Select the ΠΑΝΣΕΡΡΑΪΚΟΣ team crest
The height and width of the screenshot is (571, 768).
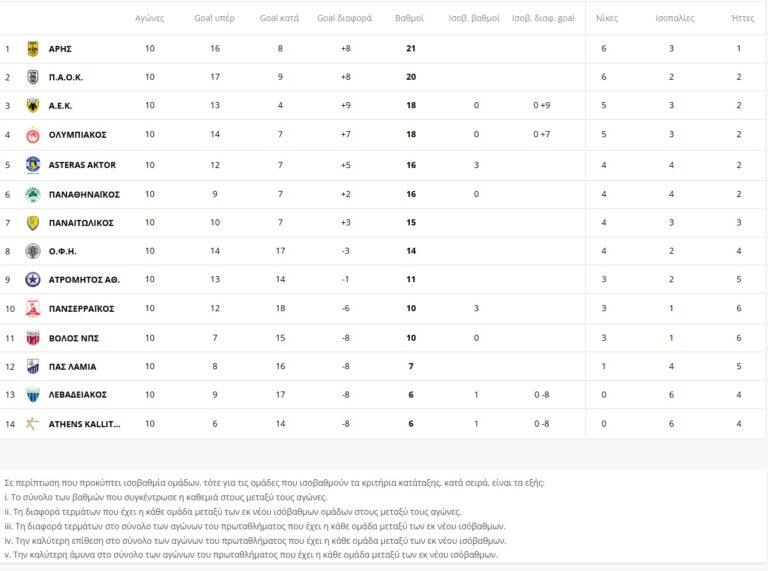tap(32, 309)
